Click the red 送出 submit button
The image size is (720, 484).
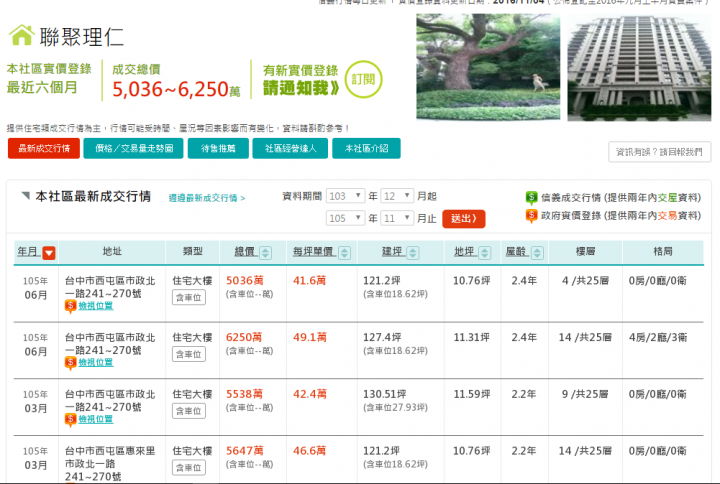click(x=464, y=219)
